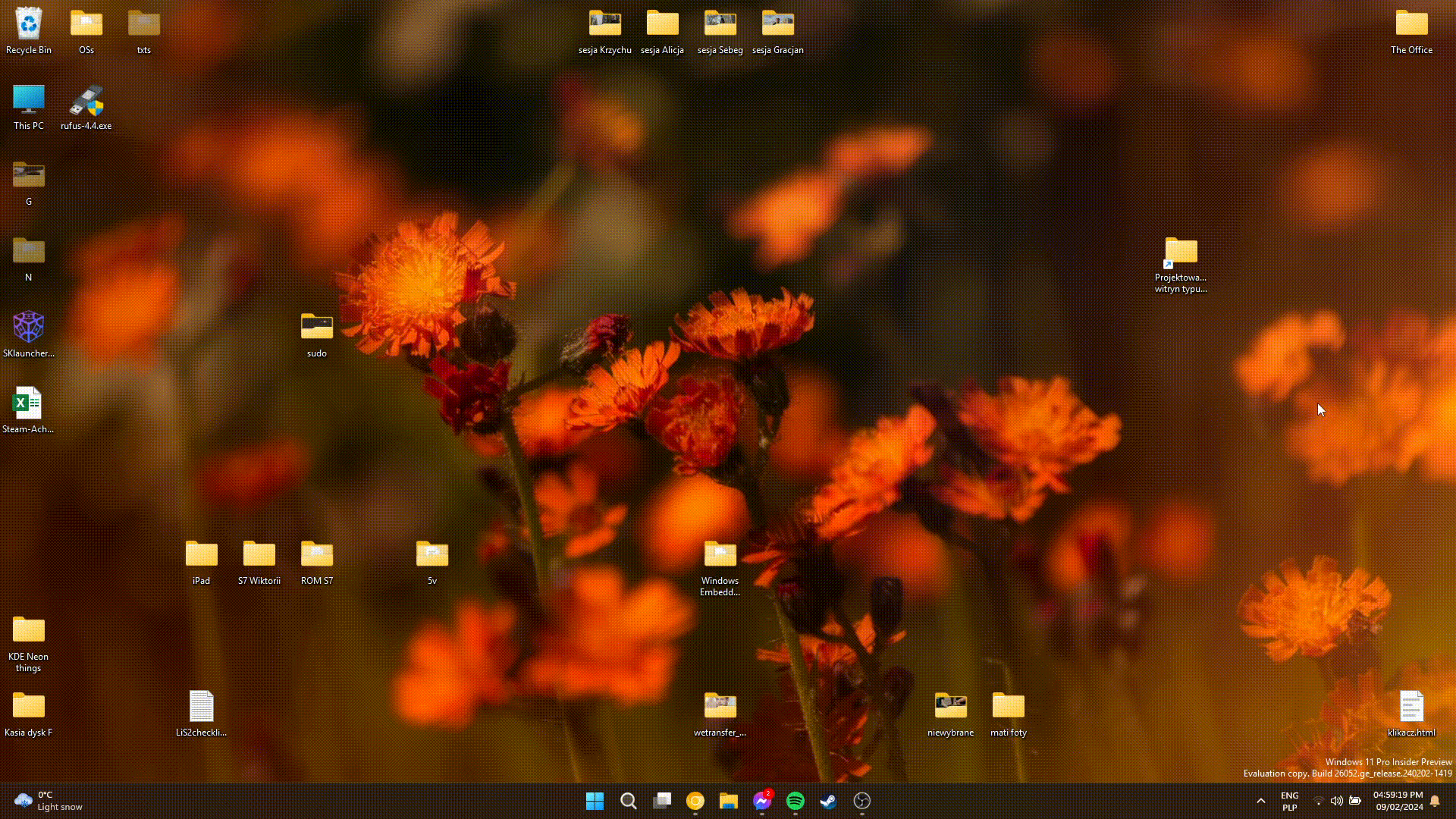Launch Steam from the taskbar

(x=827, y=801)
